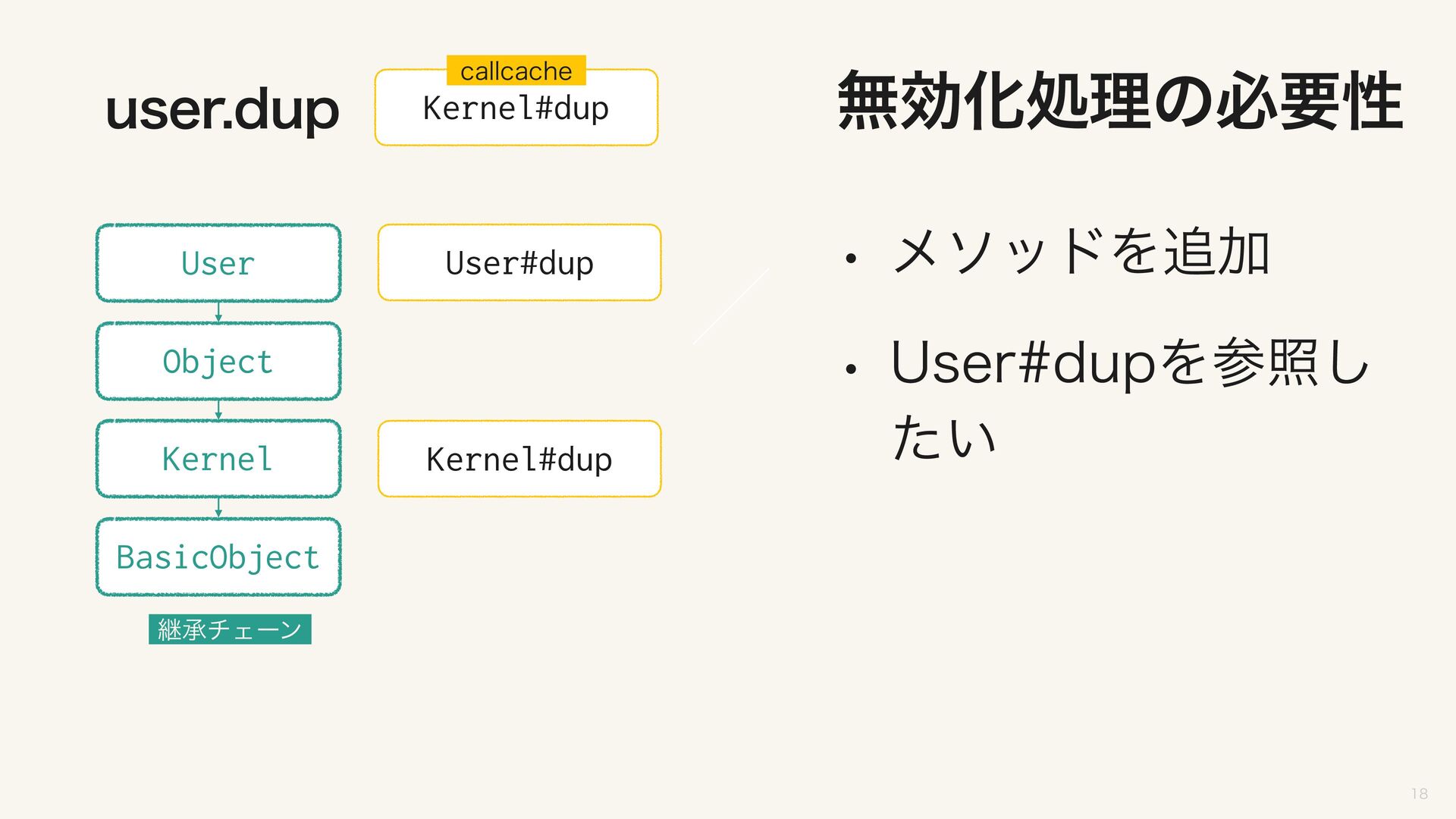Click the yellow callcache label

pos(516,71)
